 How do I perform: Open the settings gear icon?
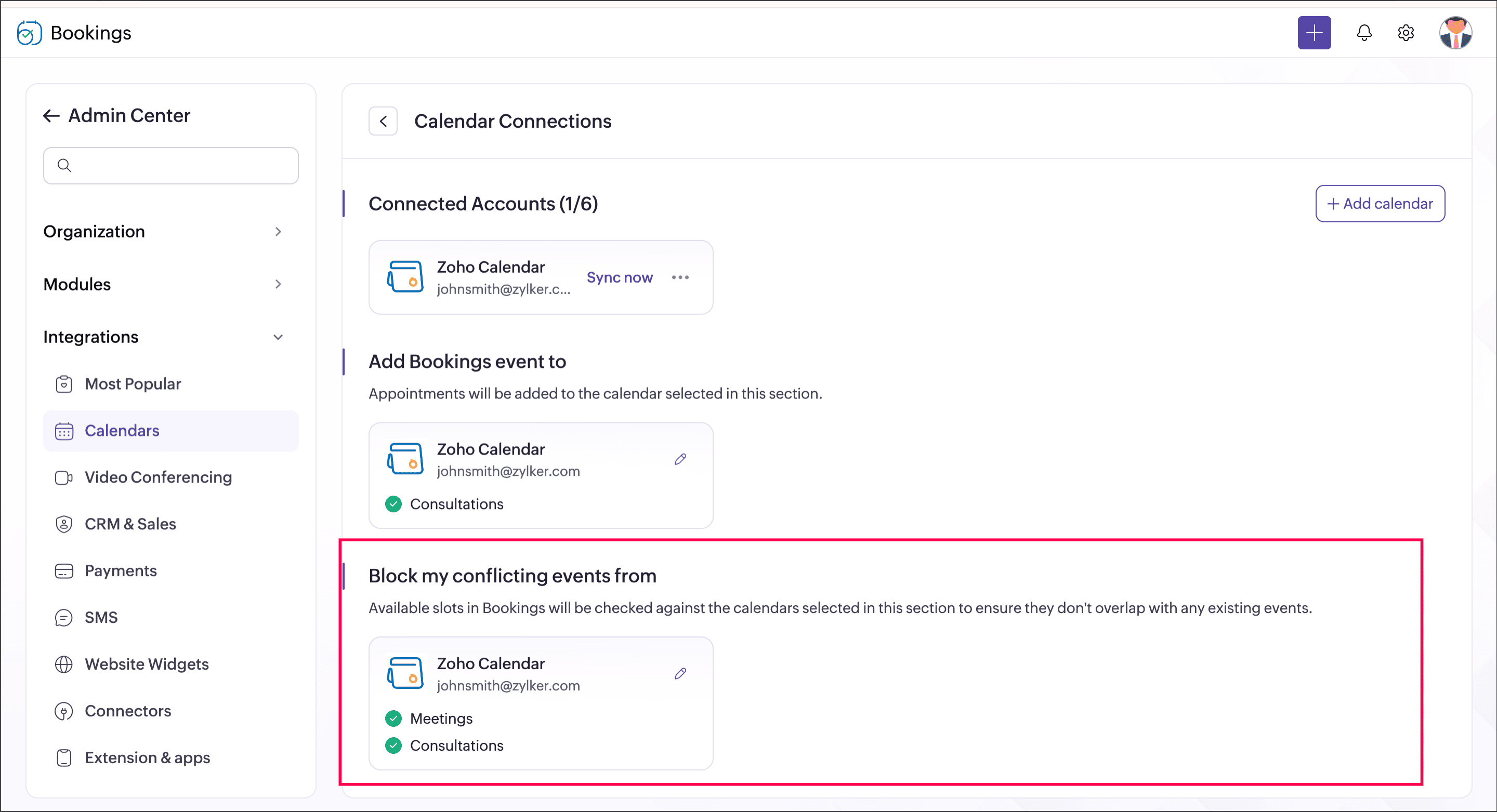(x=1405, y=33)
